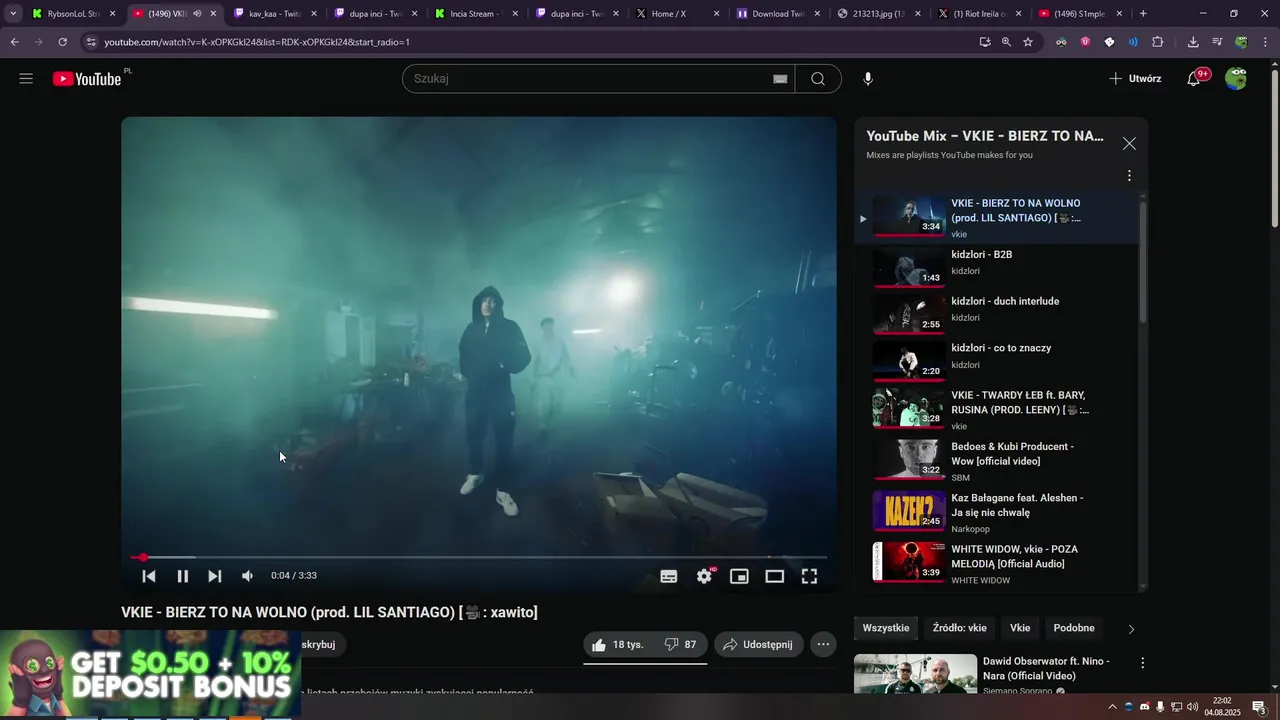Mute the video volume
Screen dimensions: 1280x720
[x=247, y=576]
